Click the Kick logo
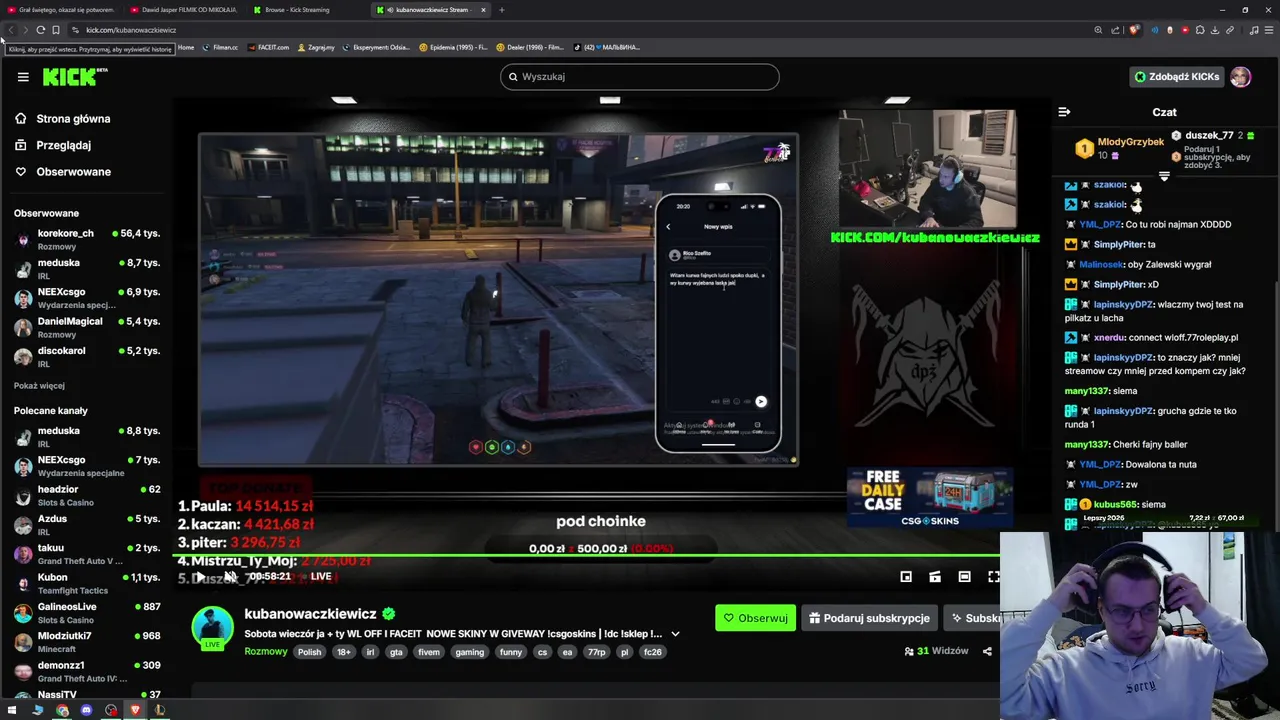Image resolution: width=1280 pixels, height=720 pixels. 75,77
